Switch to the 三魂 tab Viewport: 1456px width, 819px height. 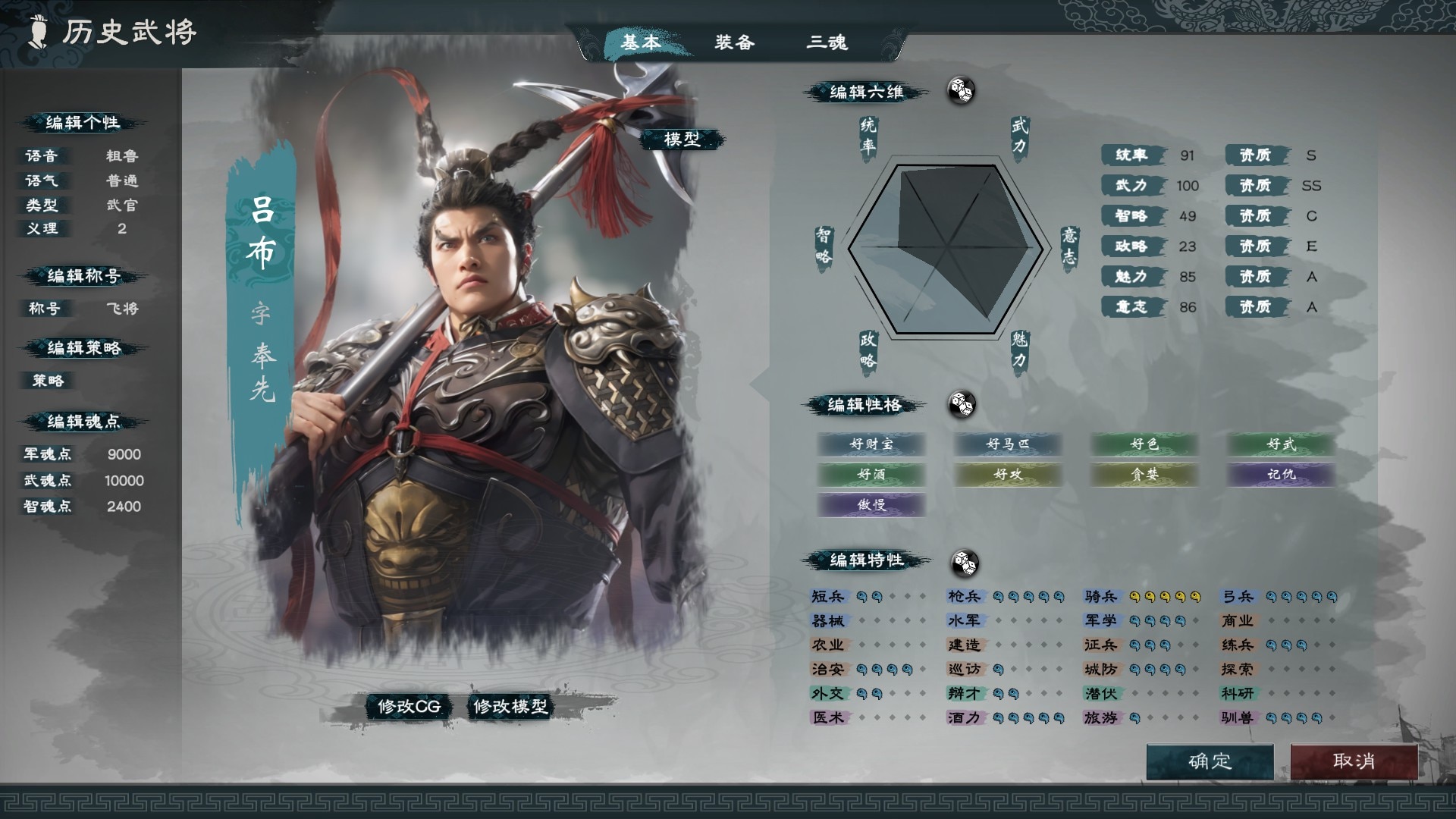point(827,42)
